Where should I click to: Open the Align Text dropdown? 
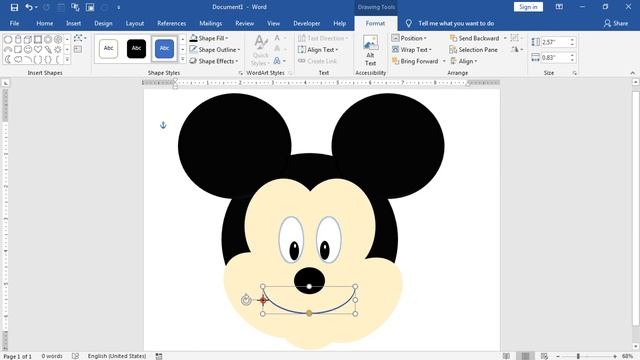[x=318, y=49]
